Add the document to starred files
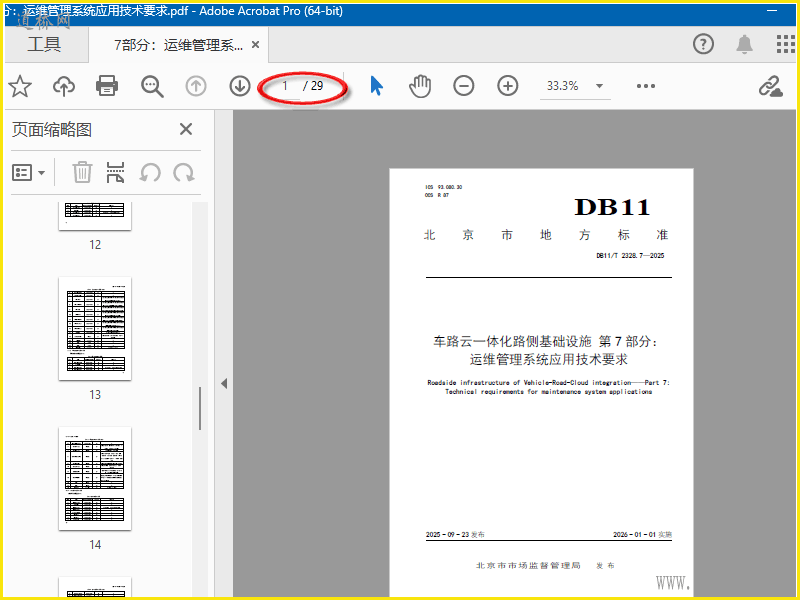 (x=20, y=86)
